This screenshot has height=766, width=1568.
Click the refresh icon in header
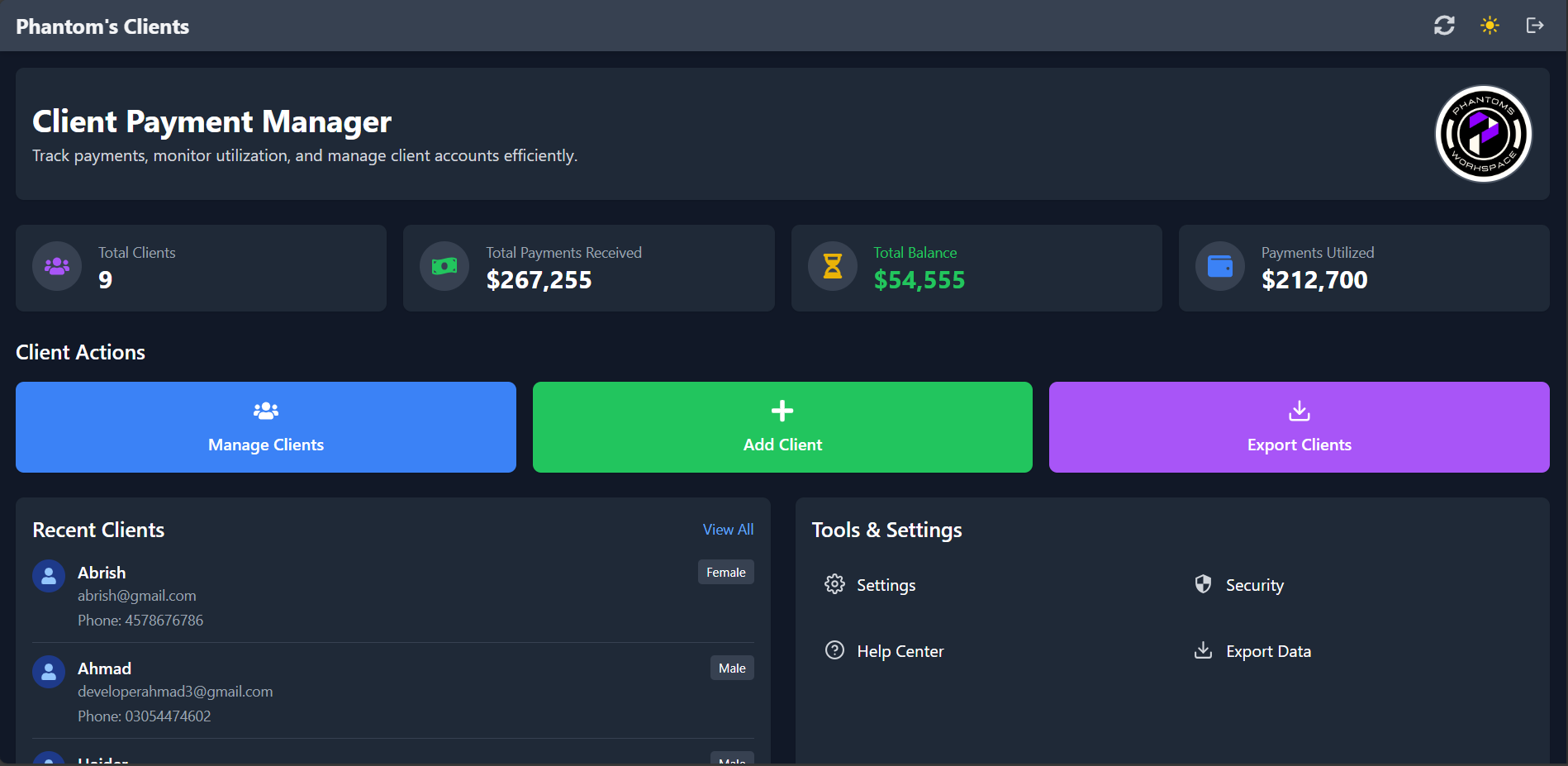click(1444, 26)
